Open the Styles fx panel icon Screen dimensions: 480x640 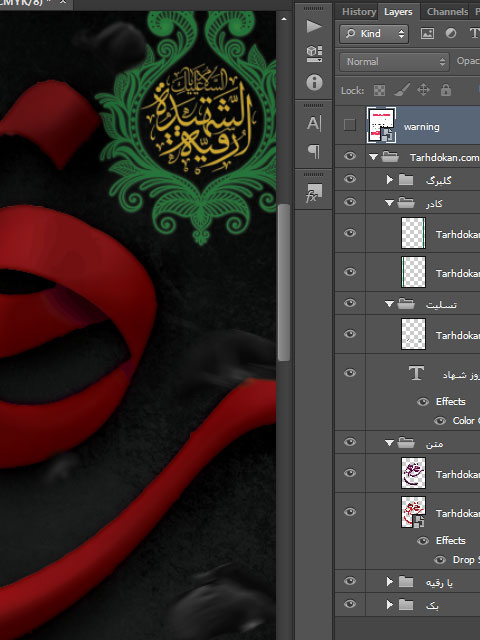[313, 193]
